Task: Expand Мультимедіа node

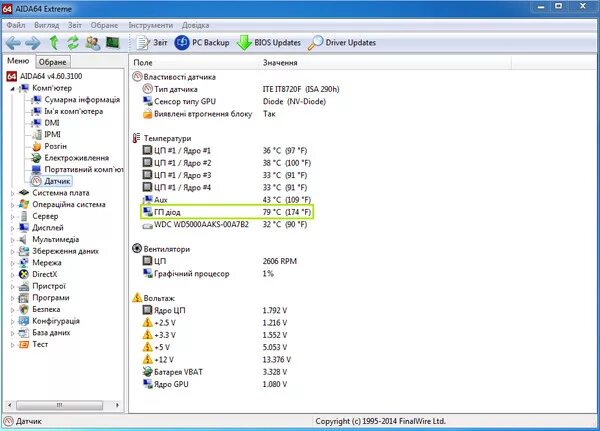Action: point(12,240)
